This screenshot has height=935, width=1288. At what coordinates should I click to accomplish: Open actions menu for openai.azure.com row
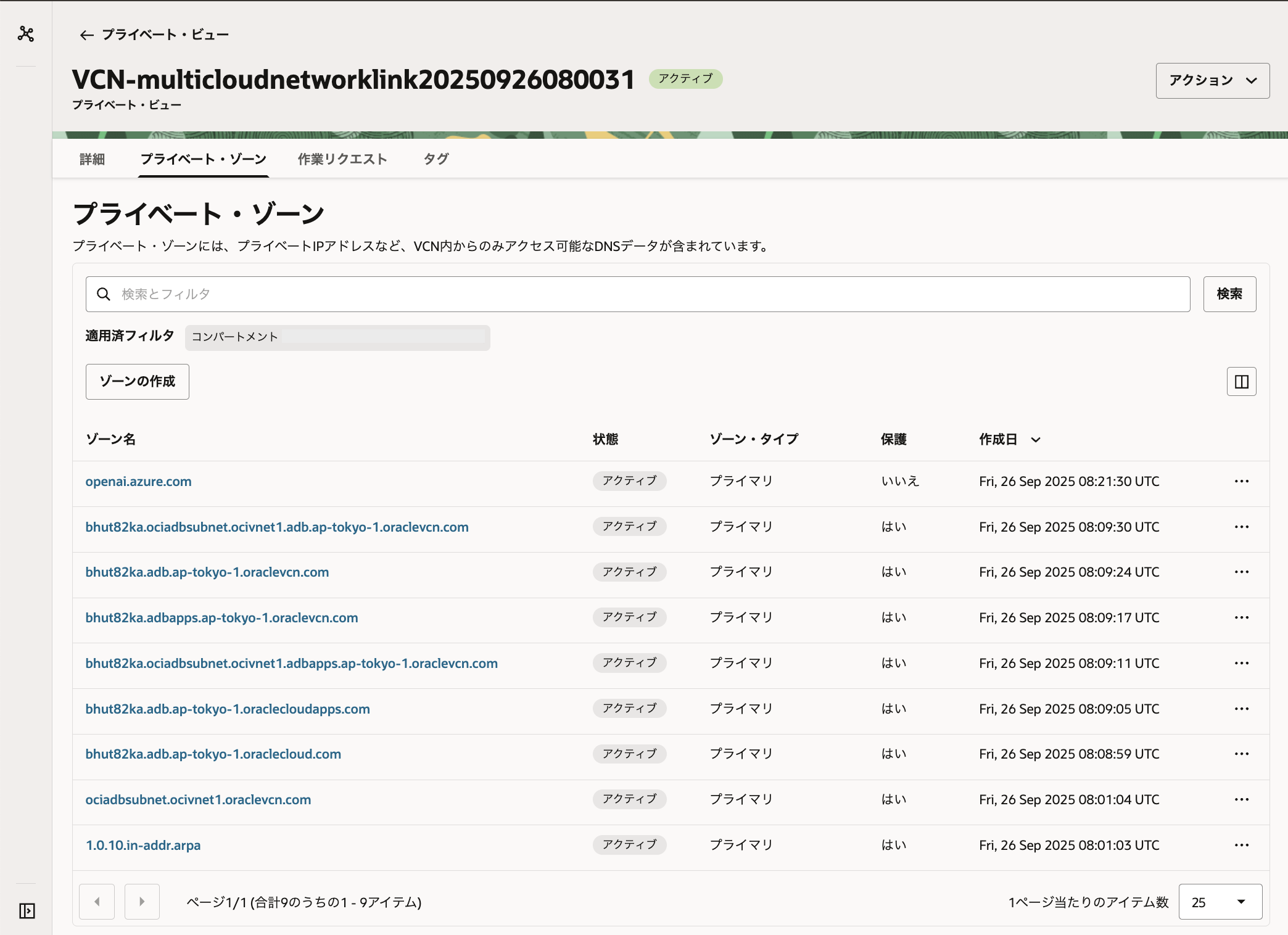(x=1241, y=482)
